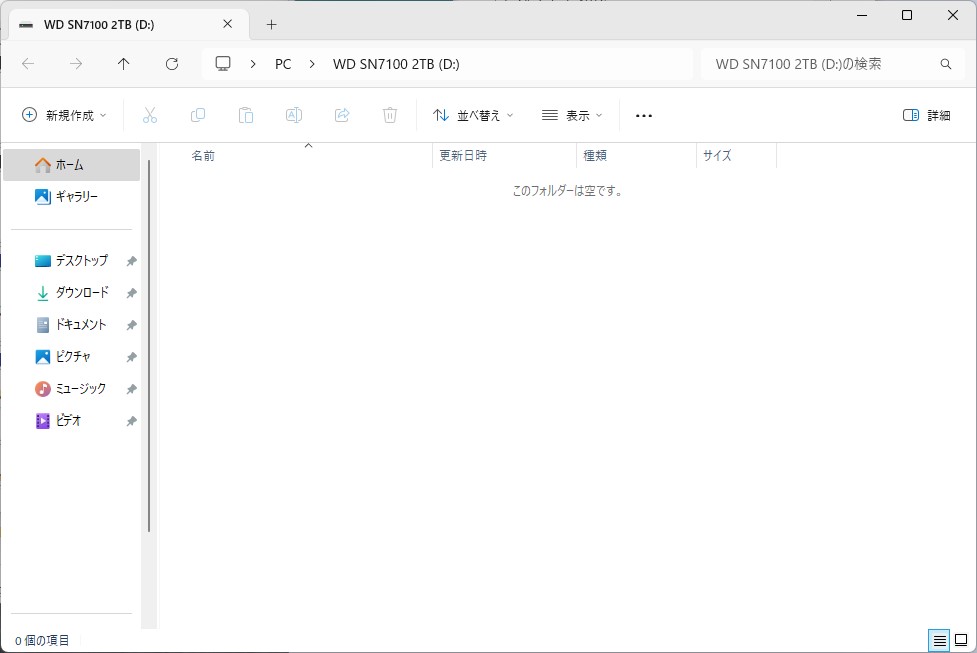Click the Rename icon in toolbar

[x=293, y=115]
